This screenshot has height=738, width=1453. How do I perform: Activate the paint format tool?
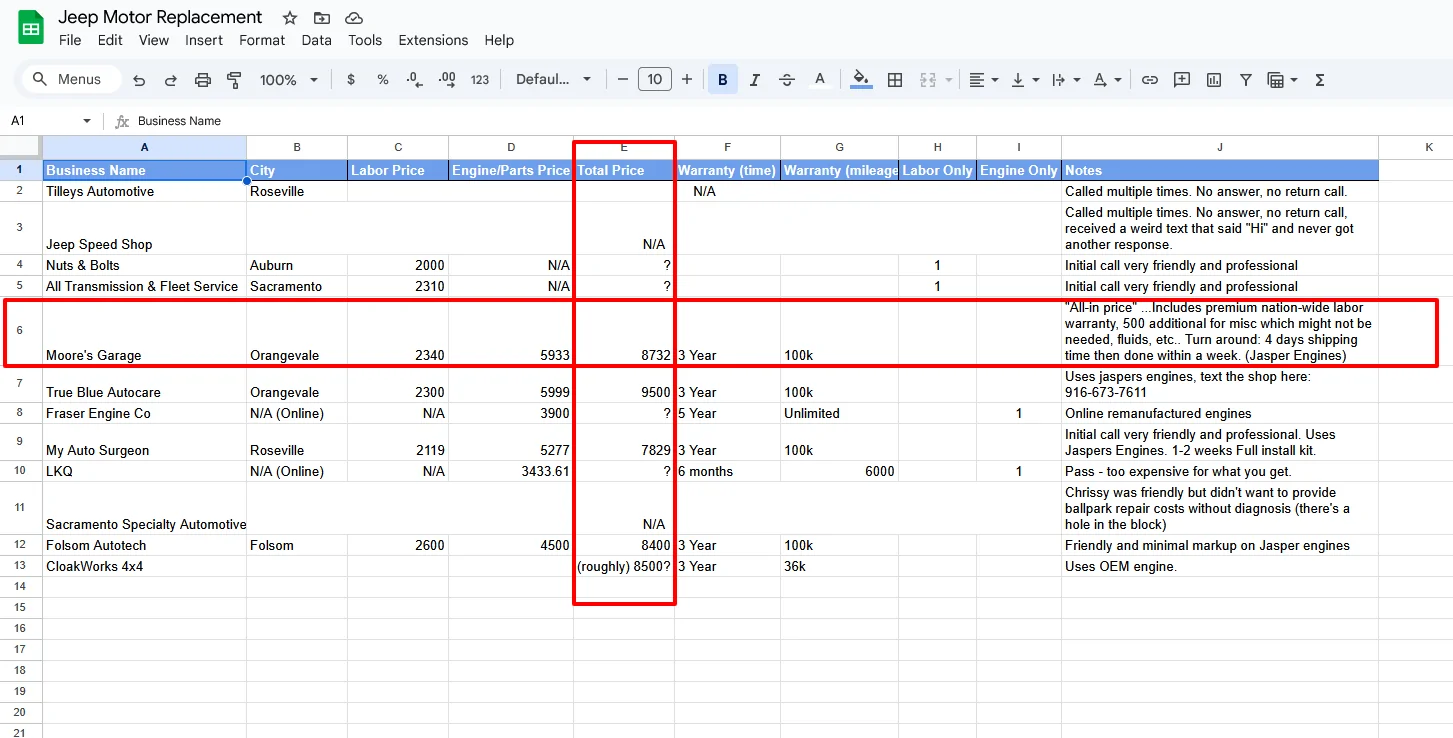[x=235, y=80]
